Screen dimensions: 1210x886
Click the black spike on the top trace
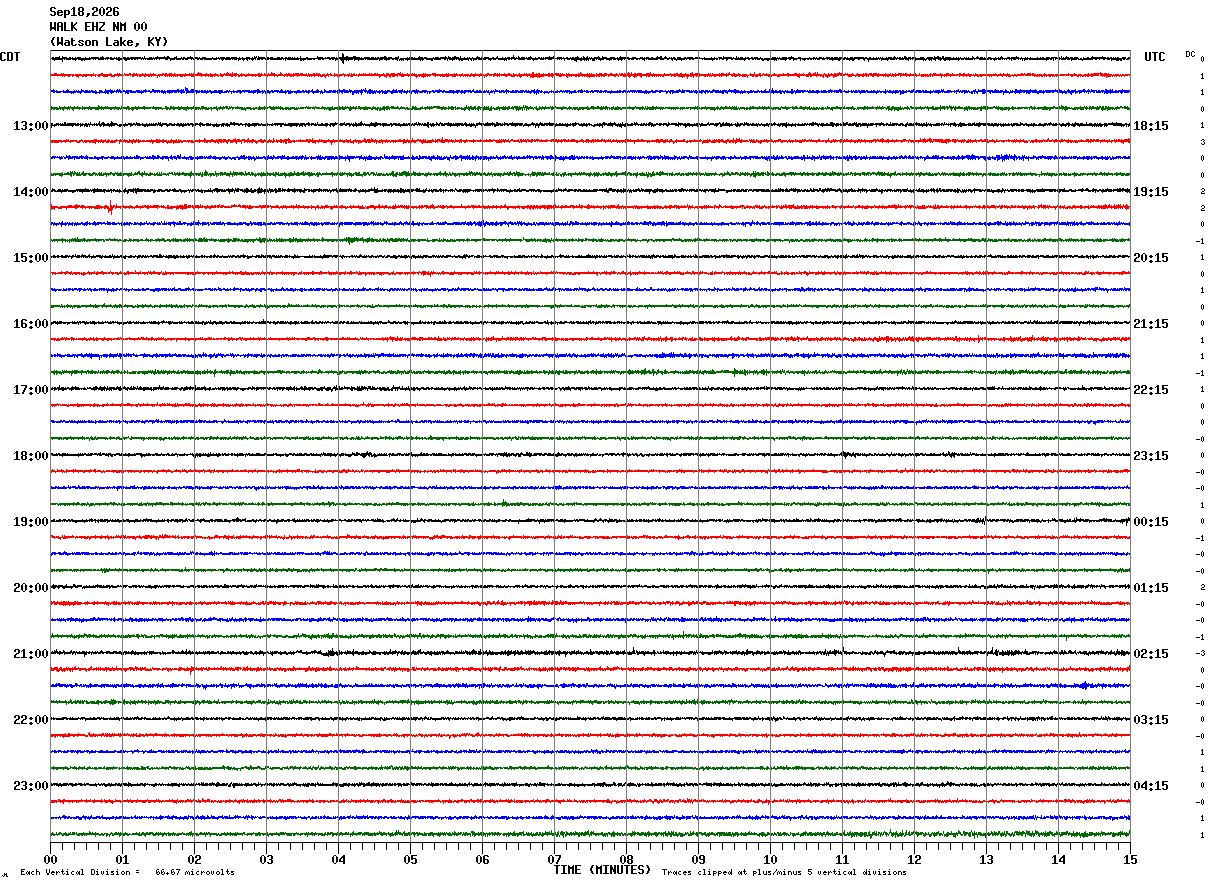(x=342, y=58)
